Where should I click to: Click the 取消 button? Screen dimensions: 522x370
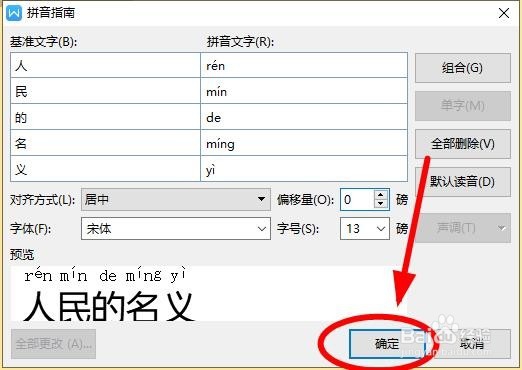[471, 344]
